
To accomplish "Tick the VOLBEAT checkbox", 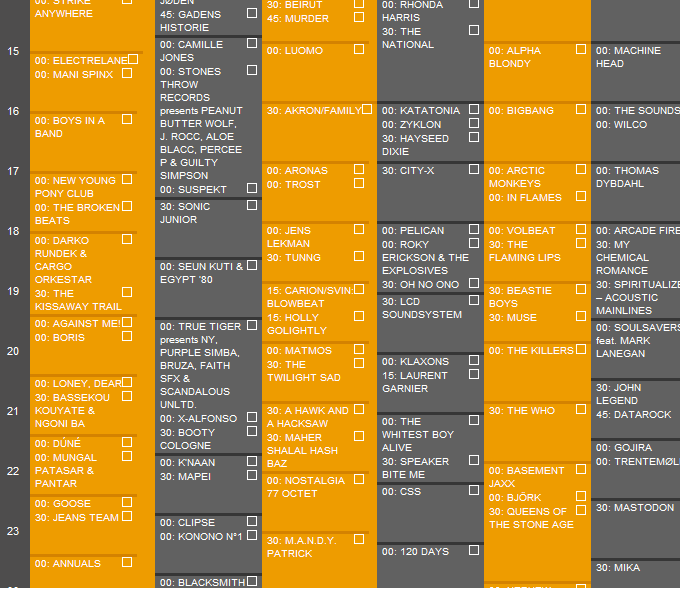I will tap(581, 229).
